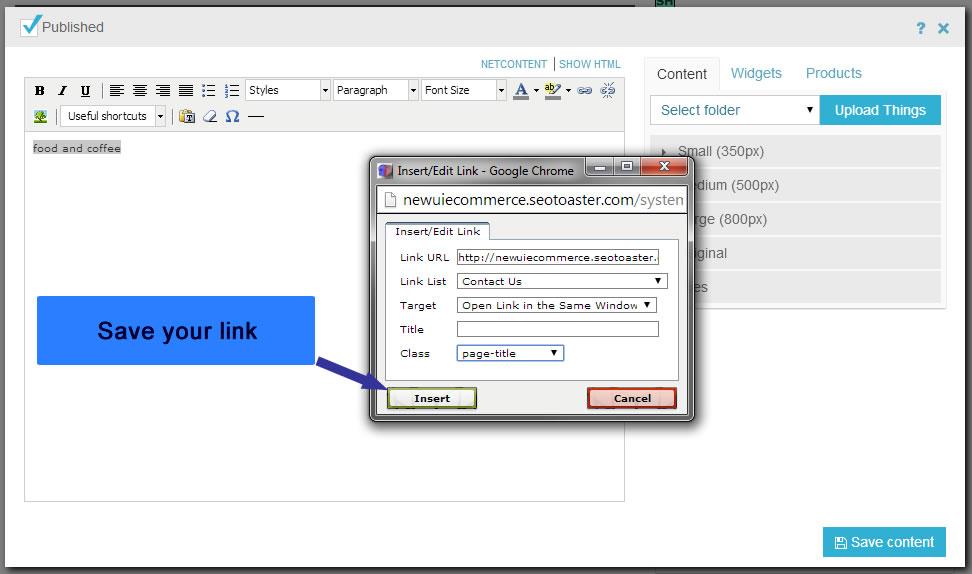Click the unlink icon in toolbar
972x574 pixels.
pyautogui.click(x=608, y=90)
